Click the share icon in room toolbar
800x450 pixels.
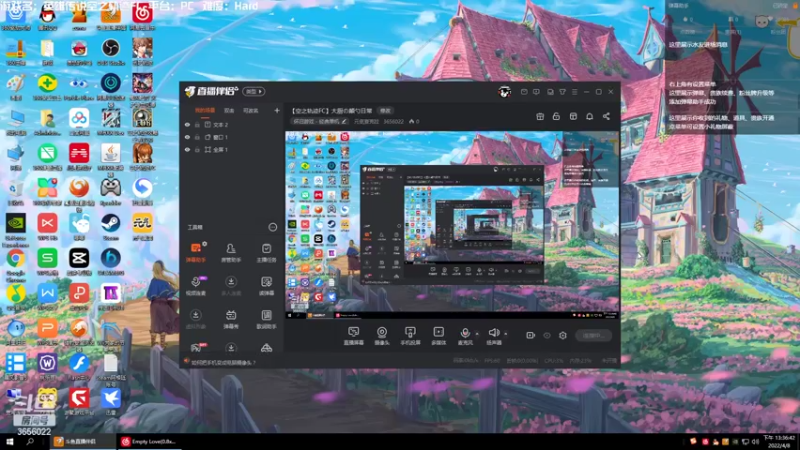tap(606, 116)
